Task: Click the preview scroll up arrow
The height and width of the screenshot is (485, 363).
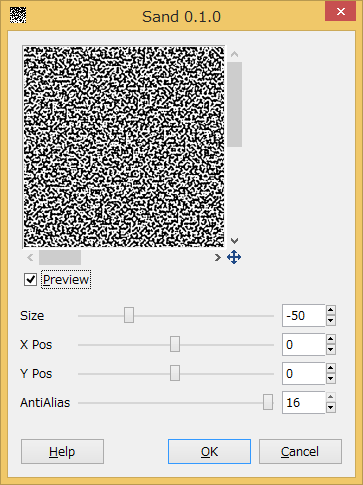Action: (x=234, y=54)
